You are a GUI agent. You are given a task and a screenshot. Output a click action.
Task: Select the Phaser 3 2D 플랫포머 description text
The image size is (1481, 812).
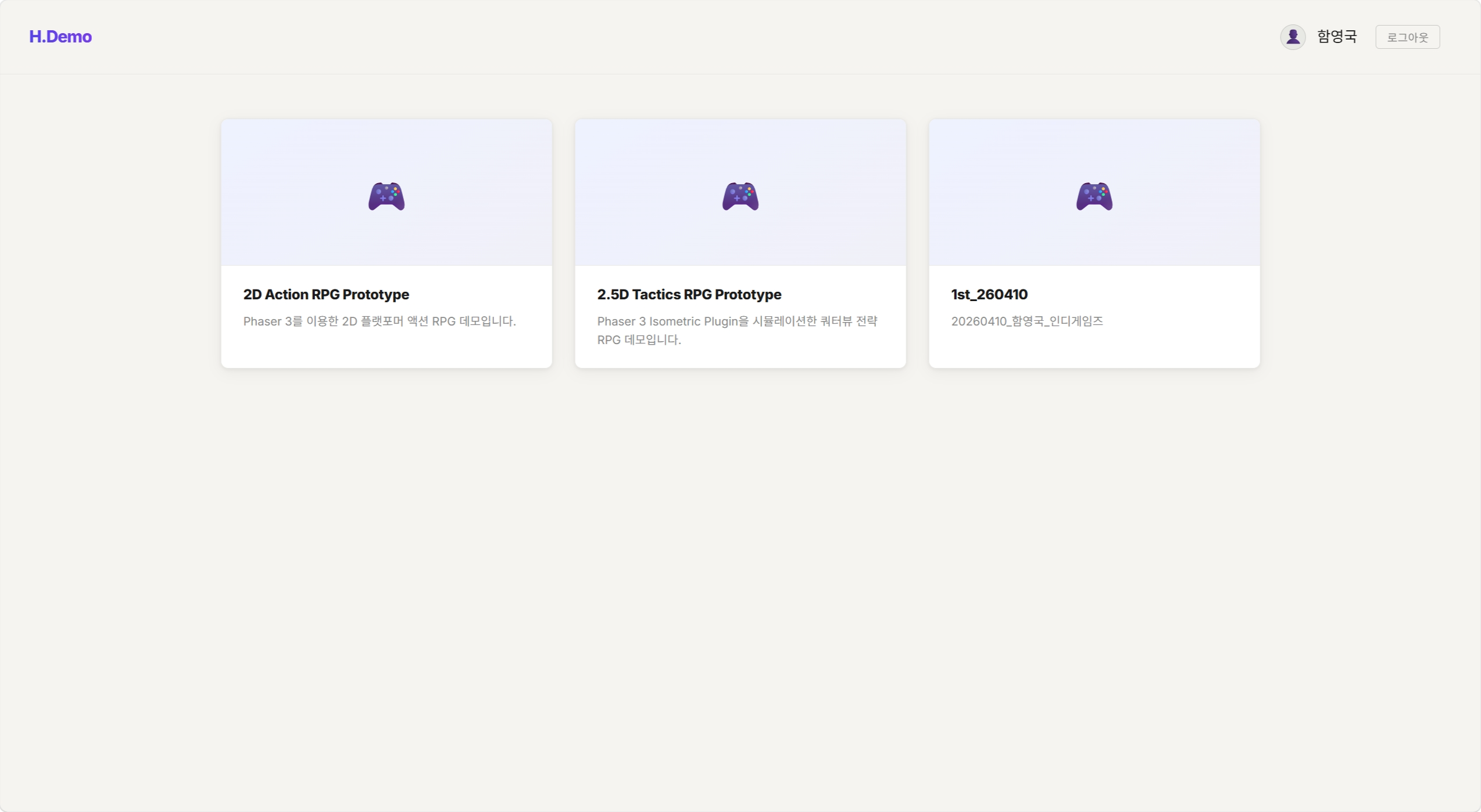pyautogui.click(x=380, y=321)
